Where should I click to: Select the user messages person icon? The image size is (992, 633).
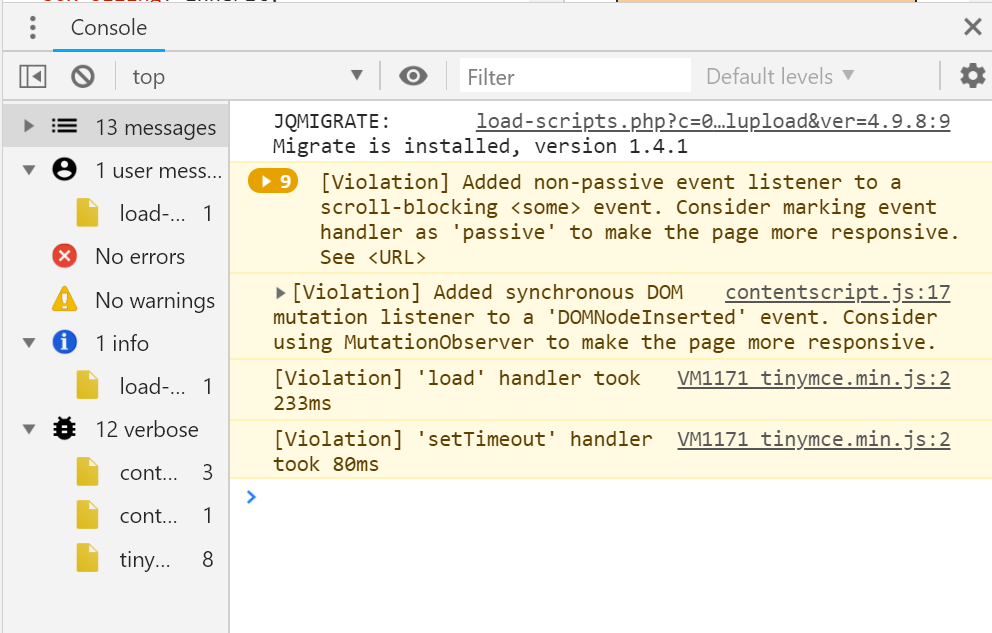[65, 169]
